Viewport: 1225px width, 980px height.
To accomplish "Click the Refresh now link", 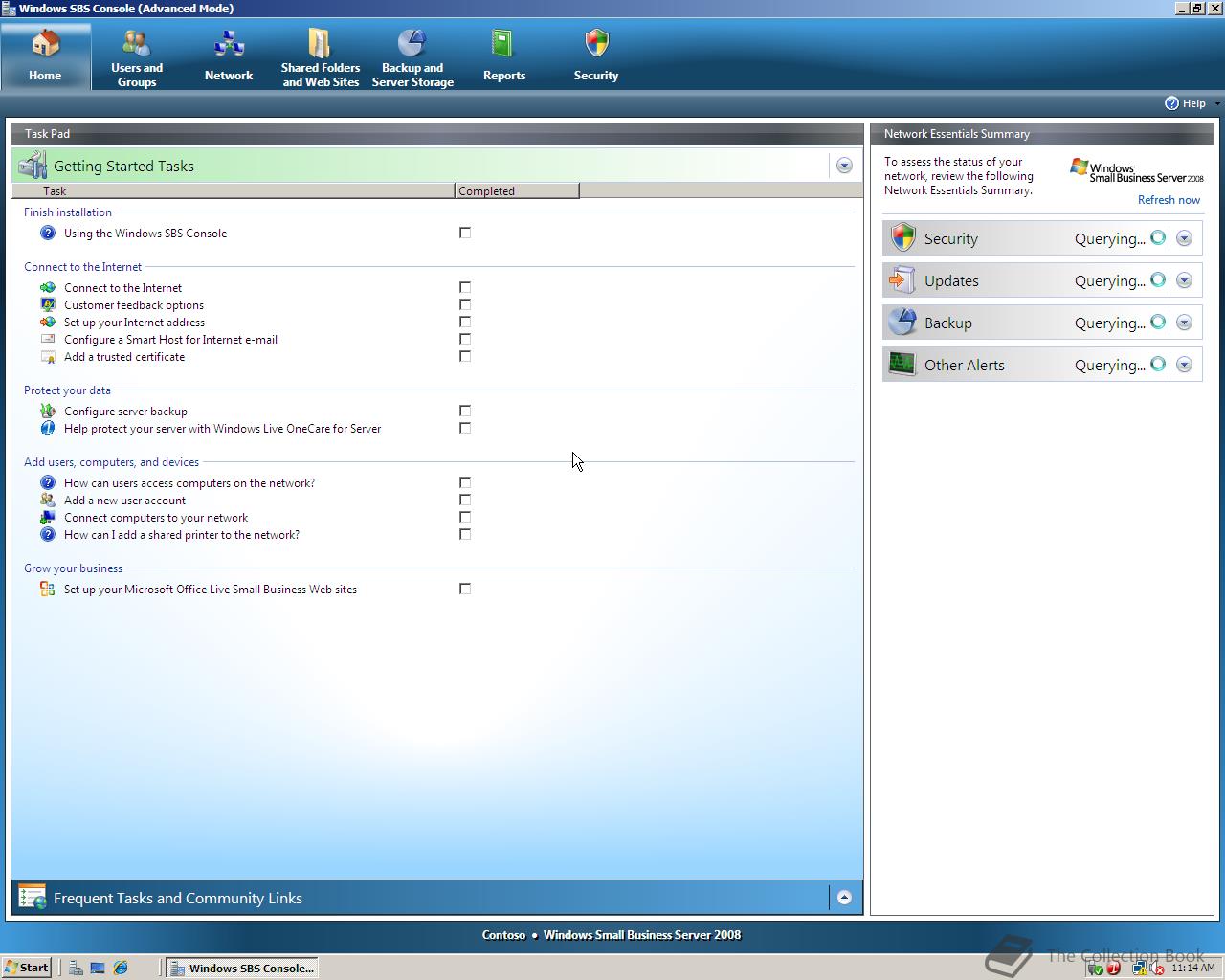I will coord(1169,200).
